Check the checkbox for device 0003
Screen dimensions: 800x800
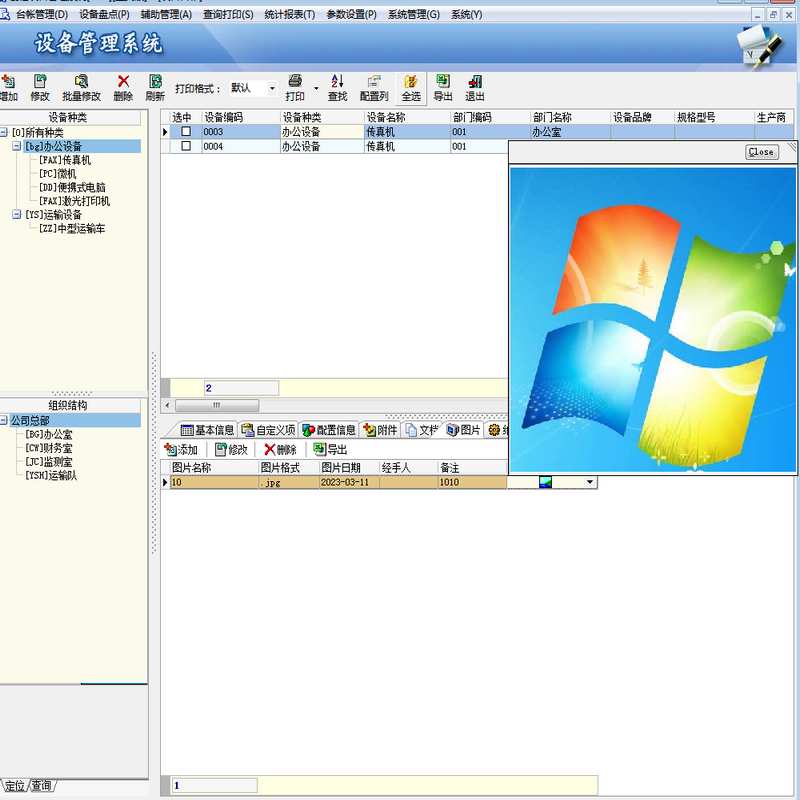pyautogui.click(x=186, y=132)
